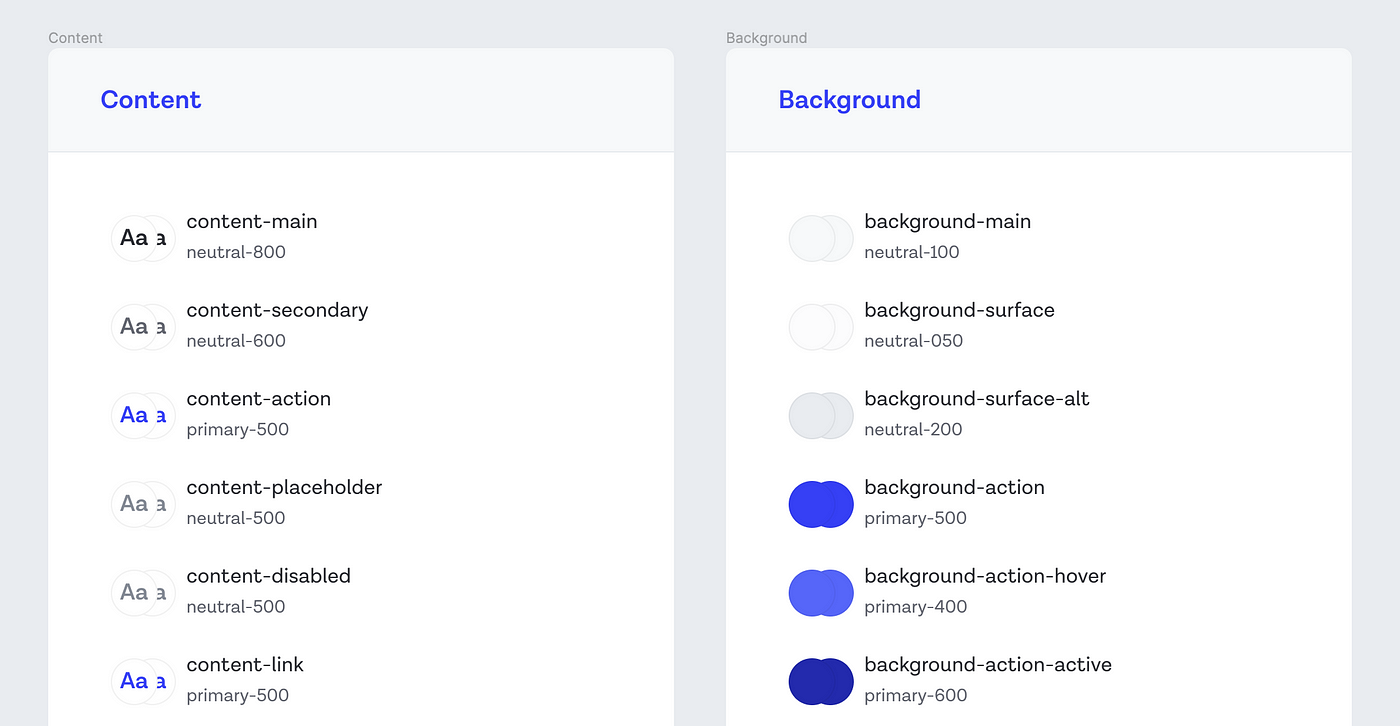
Task: Click the neutral-050 value text
Action: pyautogui.click(x=914, y=341)
